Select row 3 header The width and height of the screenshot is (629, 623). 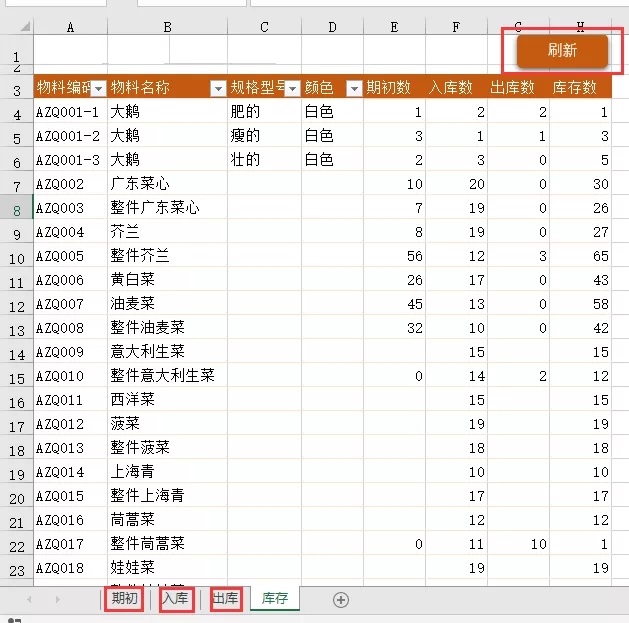tap(16, 87)
